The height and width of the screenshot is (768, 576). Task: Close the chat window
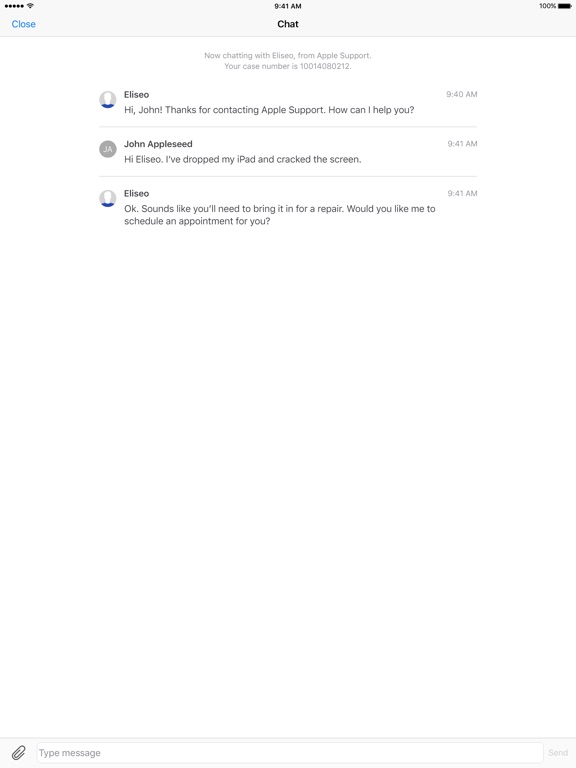[24, 24]
